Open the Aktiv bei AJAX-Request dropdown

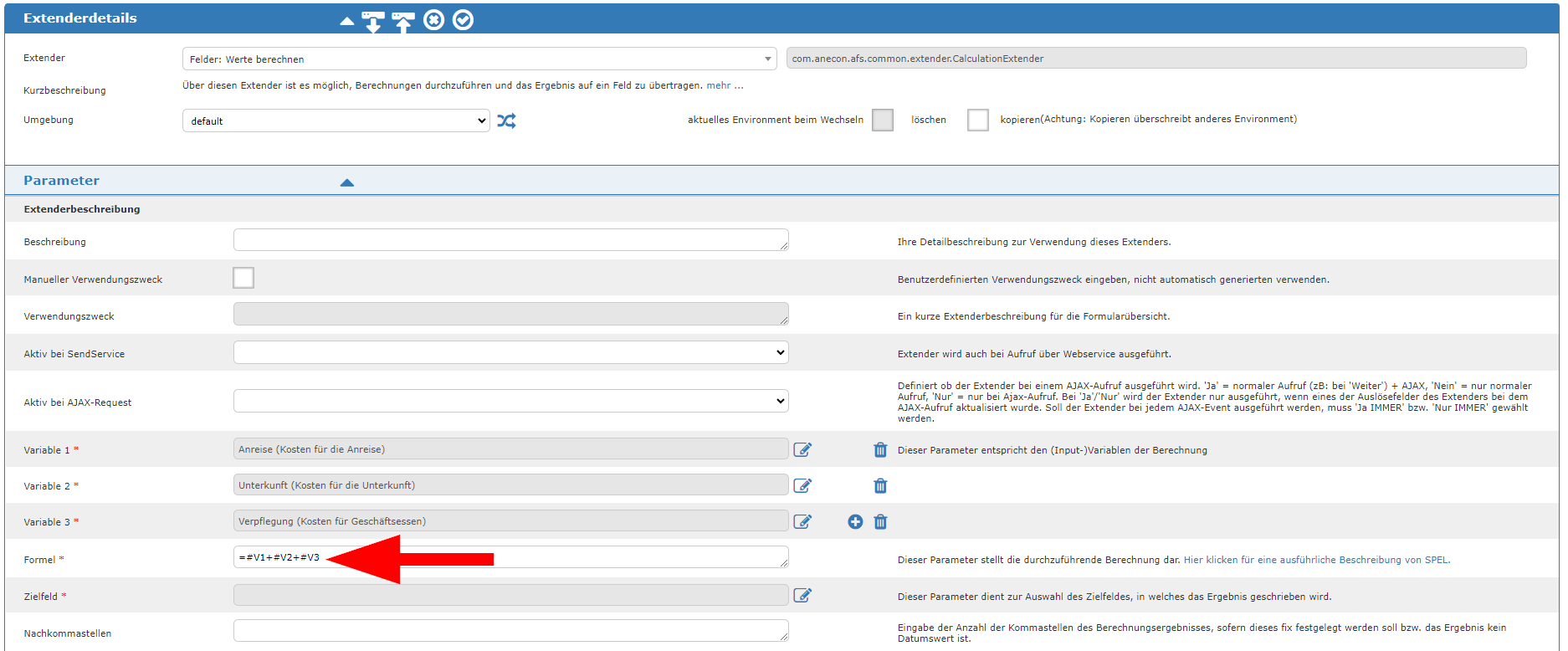pyautogui.click(x=510, y=402)
